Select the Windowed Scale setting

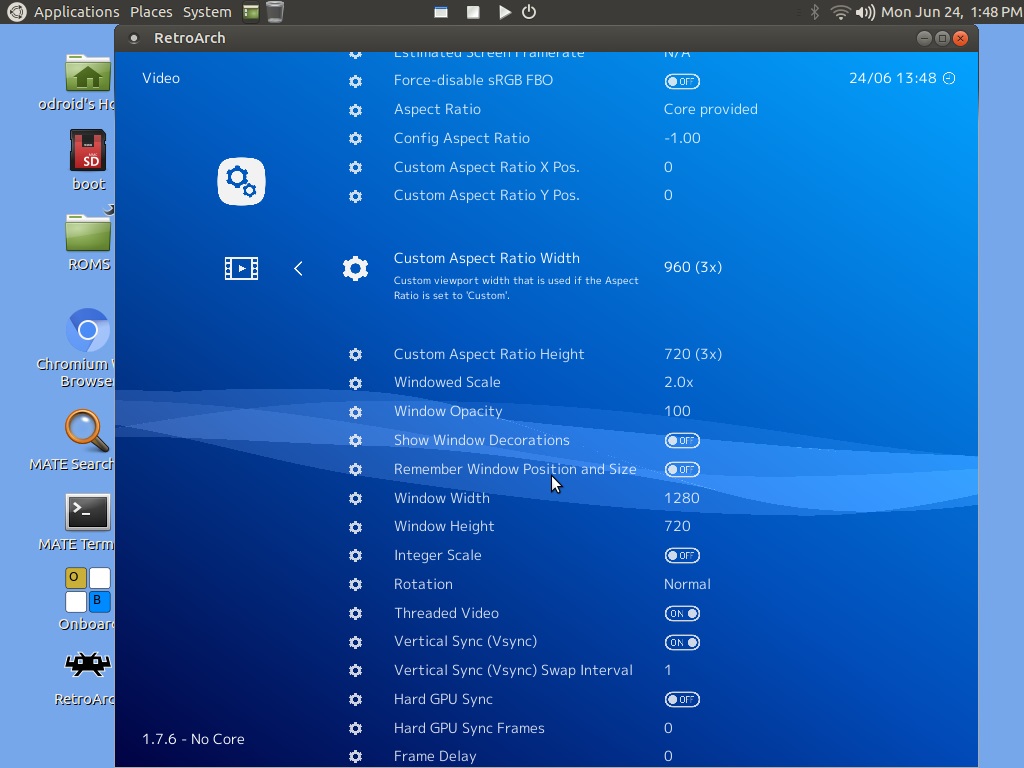[x=447, y=382]
